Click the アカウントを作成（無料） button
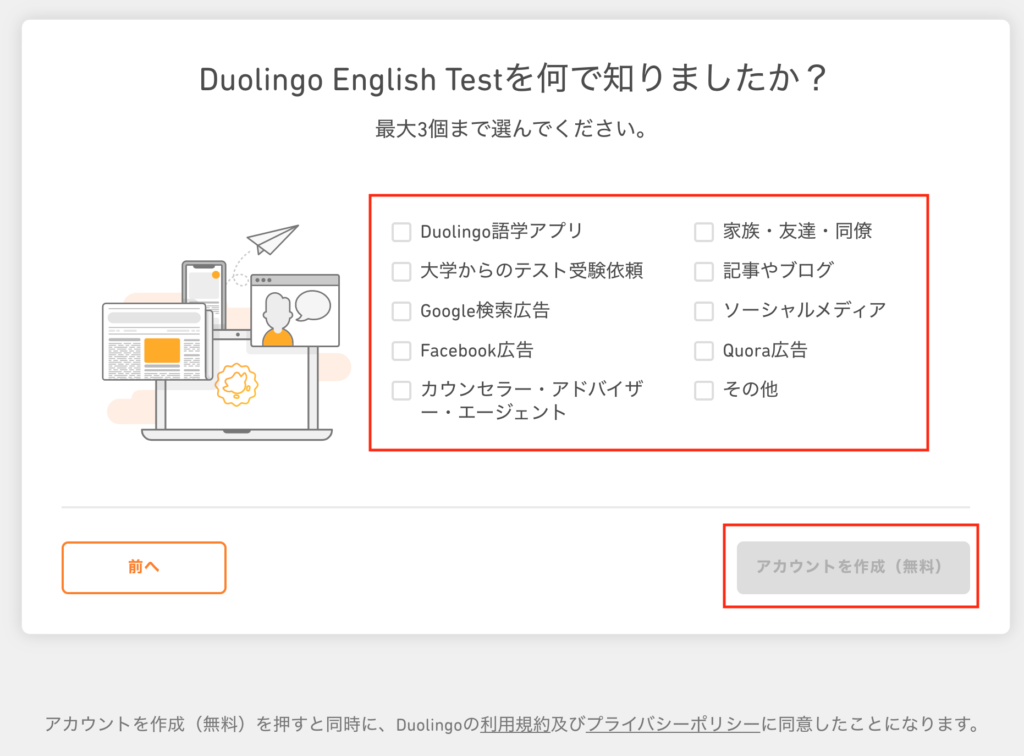Viewport: 1024px width, 756px height. coord(853,567)
